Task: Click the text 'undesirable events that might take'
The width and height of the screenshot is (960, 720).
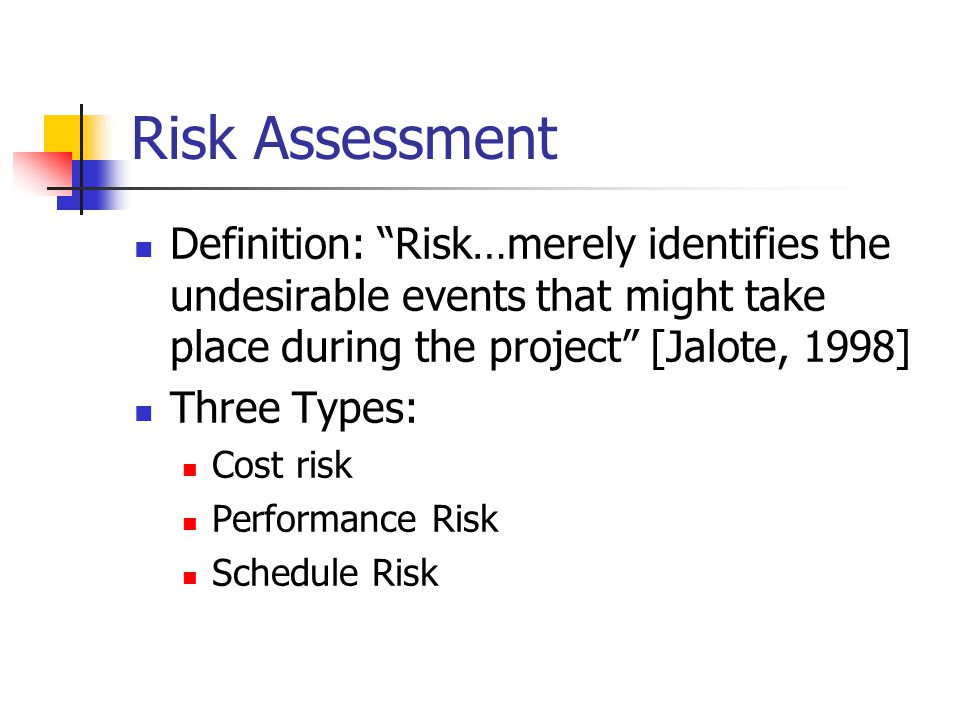Action: [498, 296]
